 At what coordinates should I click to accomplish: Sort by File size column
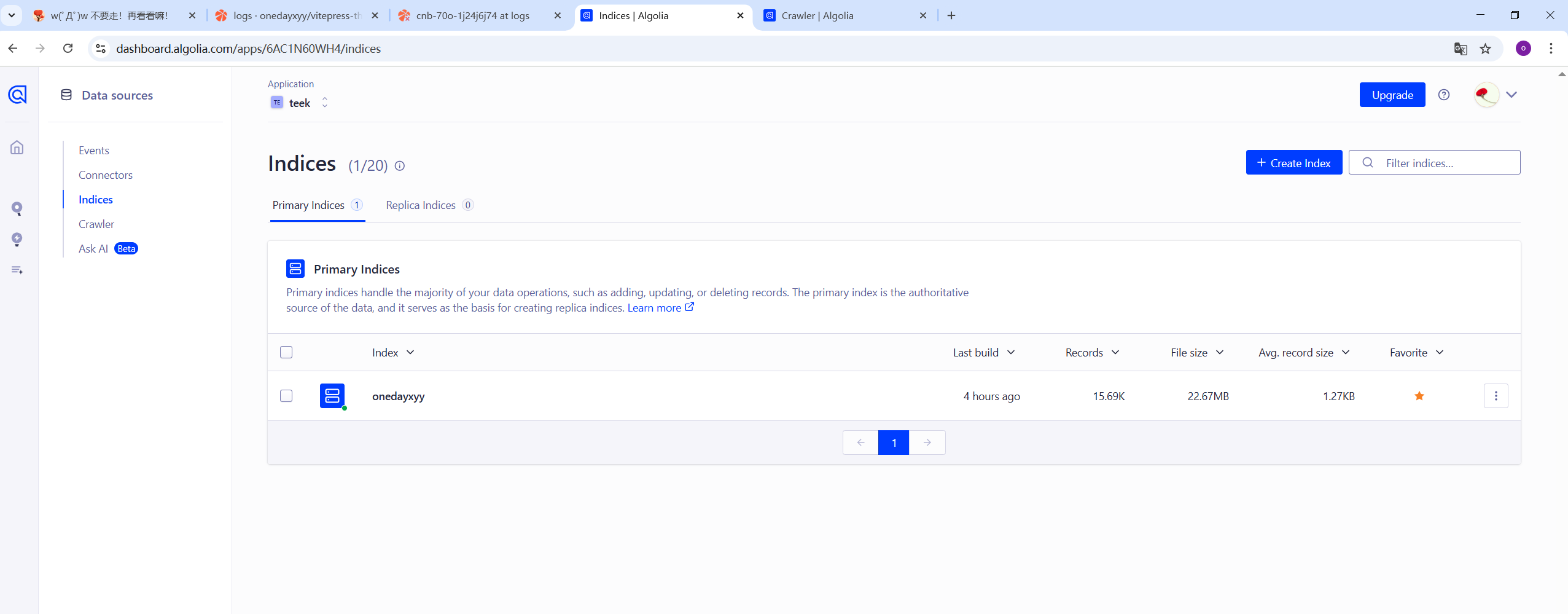(1197, 352)
